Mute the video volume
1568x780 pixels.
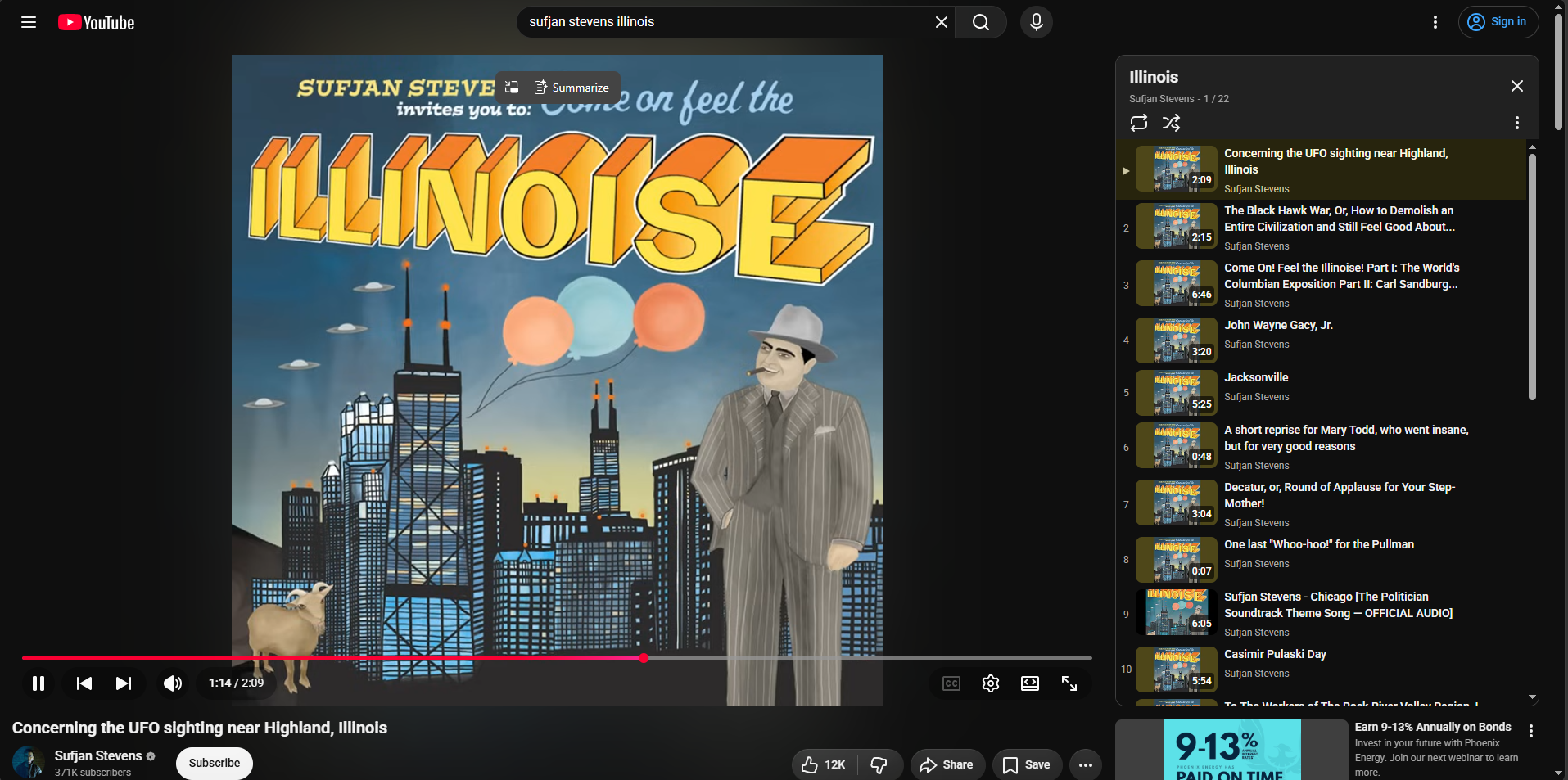pyautogui.click(x=173, y=683)
